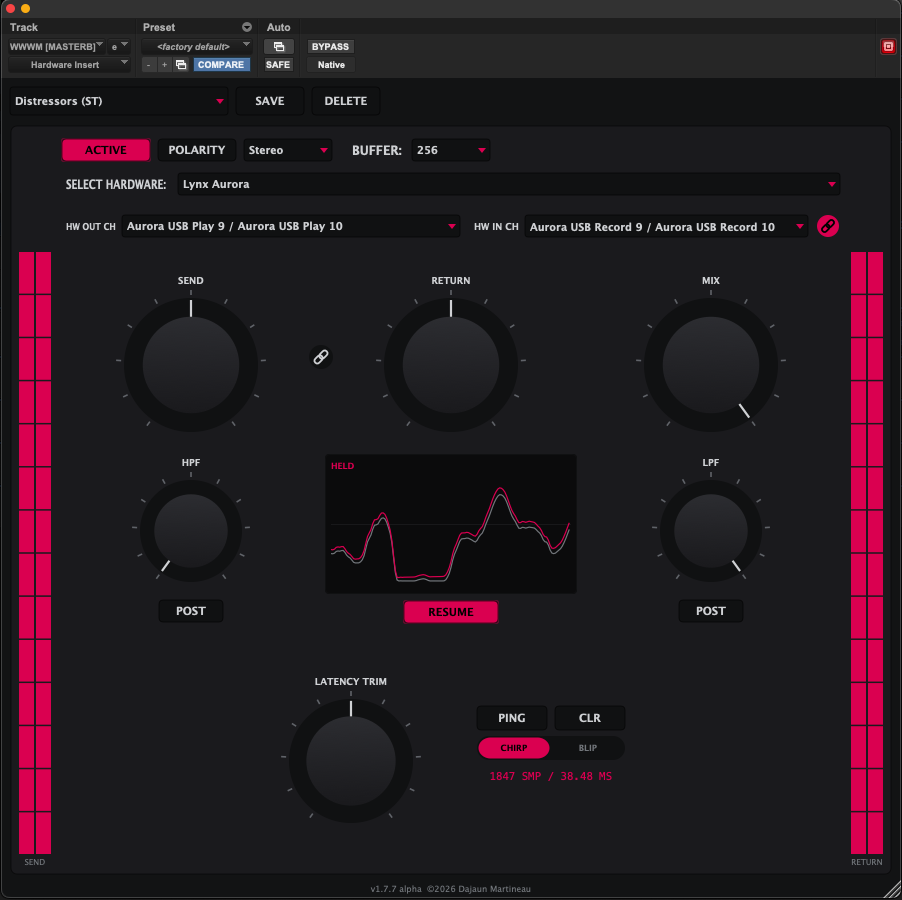Click the DELETE preset button
Screen dimensions: 902x900
point(346,101)
